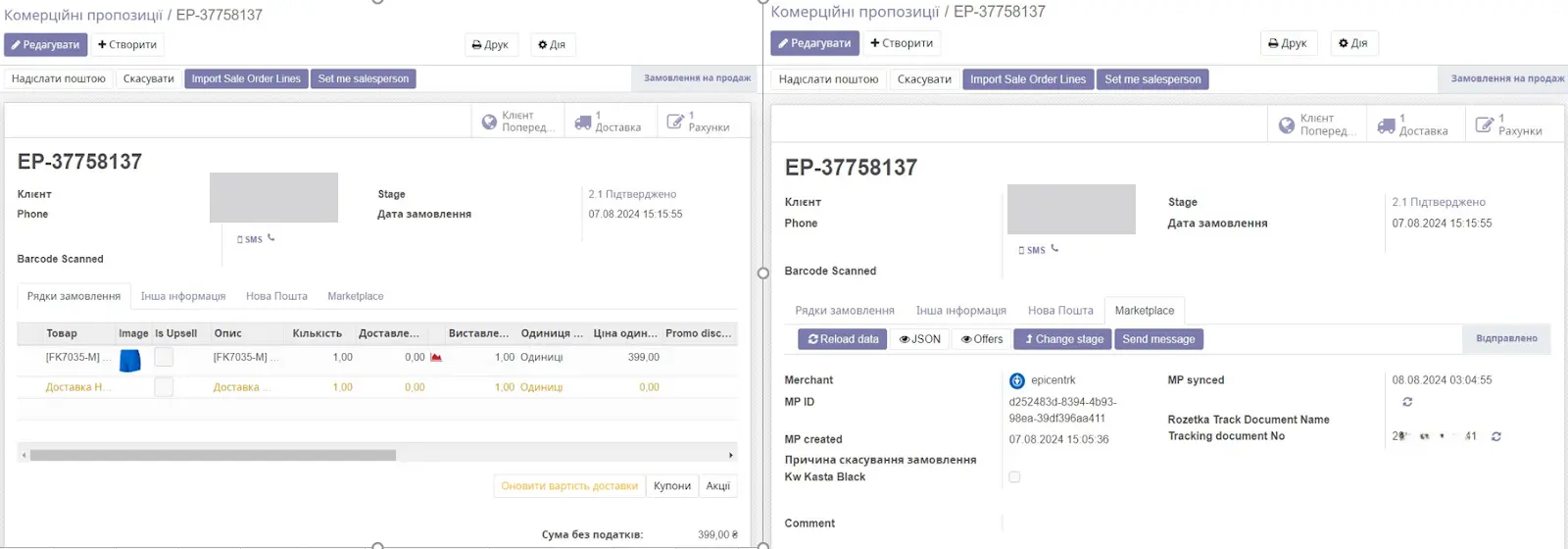Click Надіслати поштою in left panel
This screenshot has width=1568, height=549.
tap(59, 78)
